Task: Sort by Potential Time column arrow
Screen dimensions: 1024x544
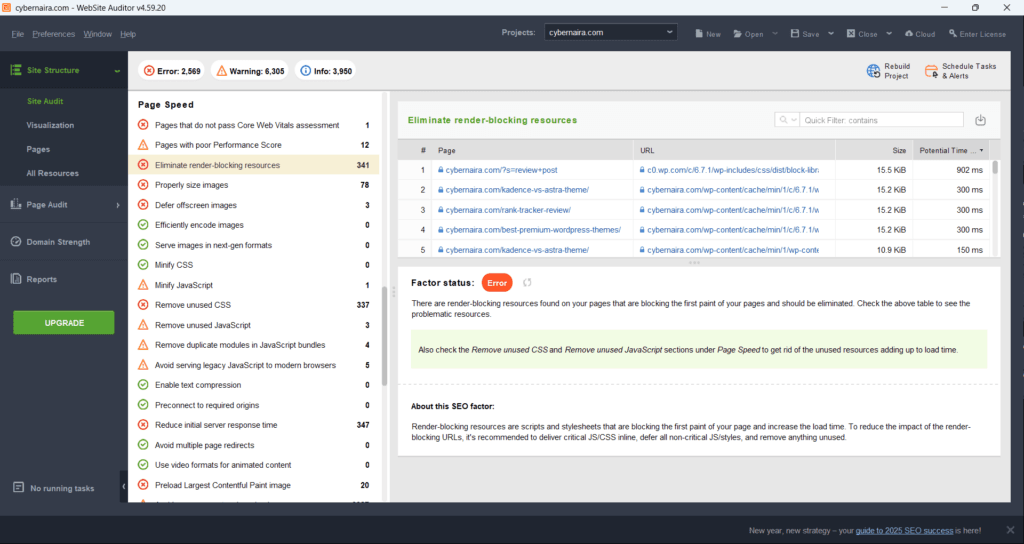Action: (x=981, y=150)
